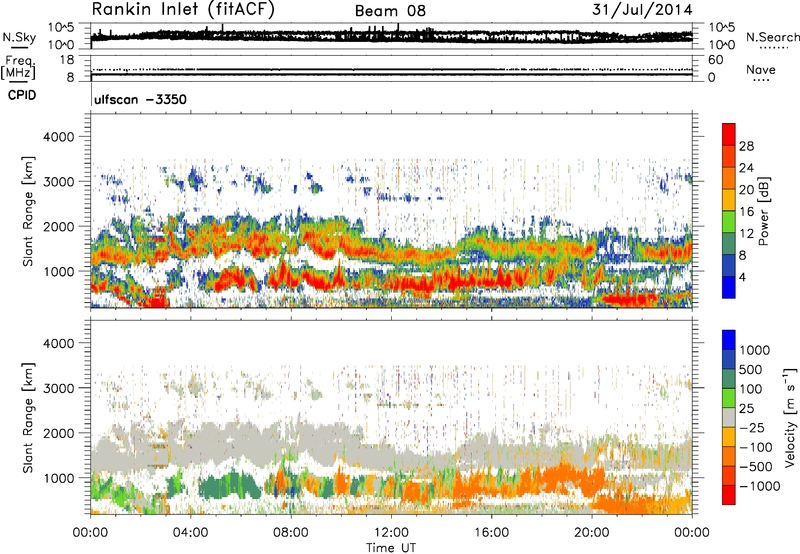Screen dimensions: 800x554
Task: Pick the red bottom velocity colorbar segment
Action: click(x=729, y=495)
